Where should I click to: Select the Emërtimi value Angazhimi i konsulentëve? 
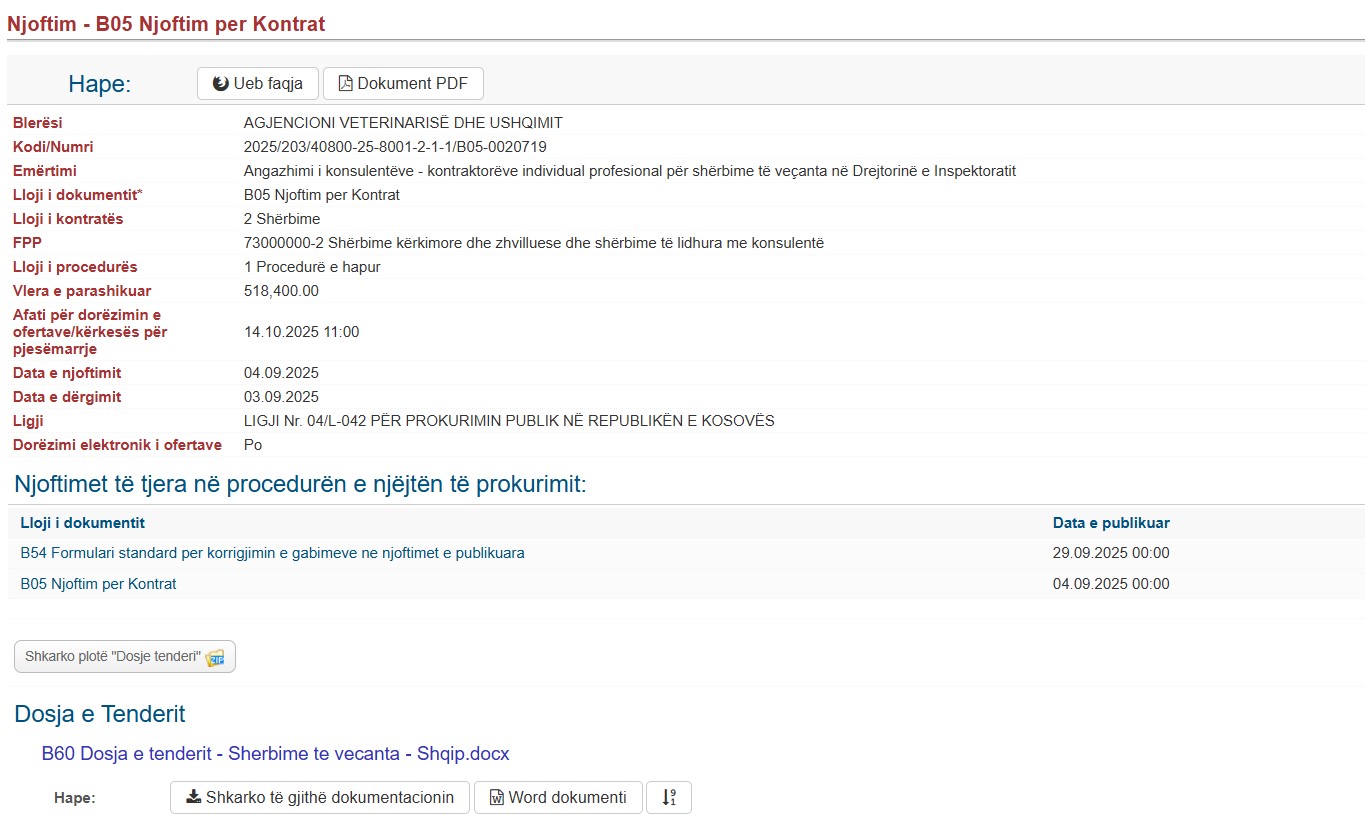[x=630, y=171]
